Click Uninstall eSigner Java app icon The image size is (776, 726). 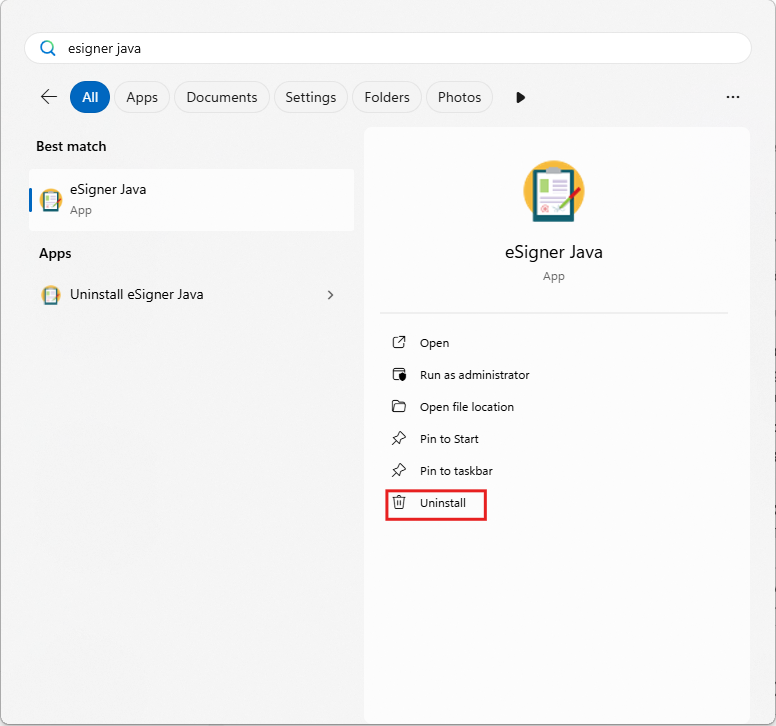click(50, 295)
